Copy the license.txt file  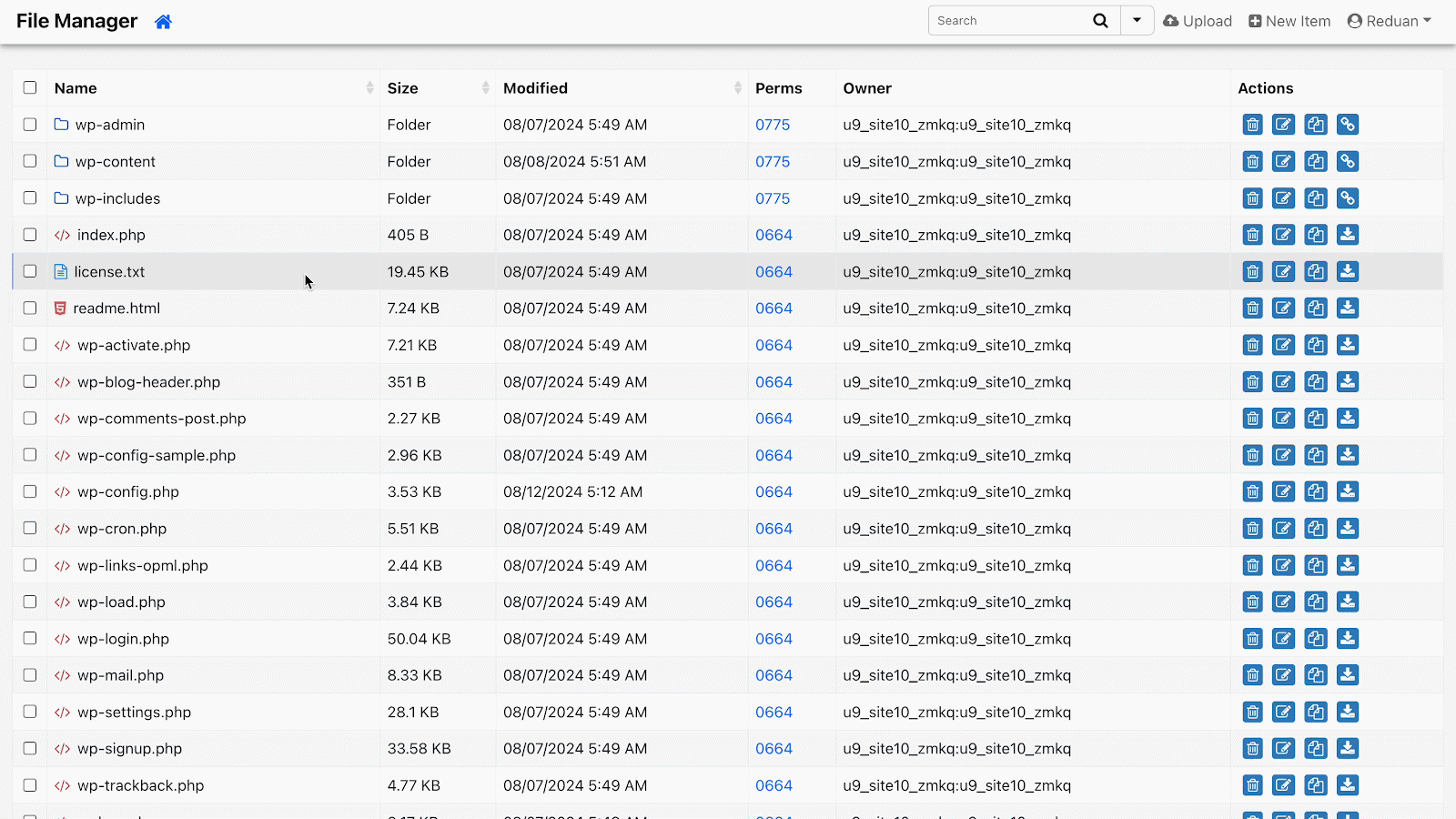(x=1315, y=271)
